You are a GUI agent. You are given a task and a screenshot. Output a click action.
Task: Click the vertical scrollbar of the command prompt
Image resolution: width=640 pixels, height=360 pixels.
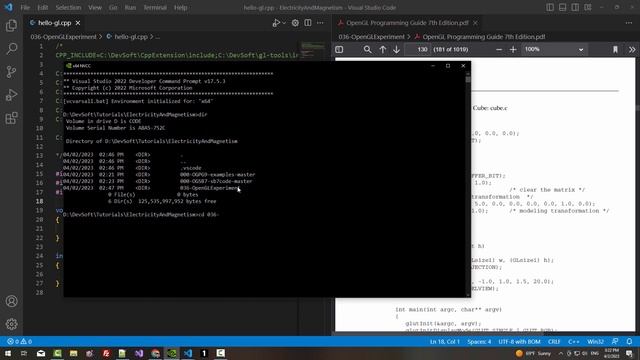pos(468,184)
